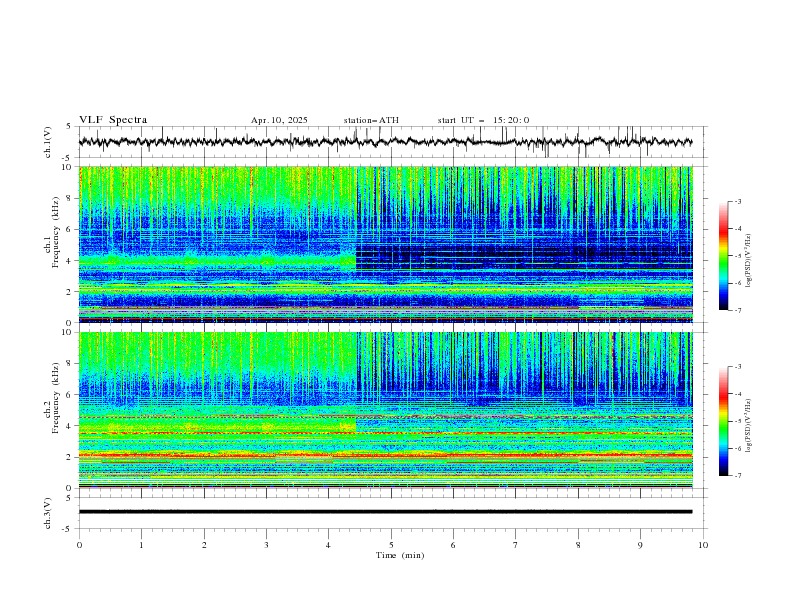The width and height of the screenshot is (792, 612).
Task: Click the 'ch.3(V)' axis label
Action: tap(48, 513)
